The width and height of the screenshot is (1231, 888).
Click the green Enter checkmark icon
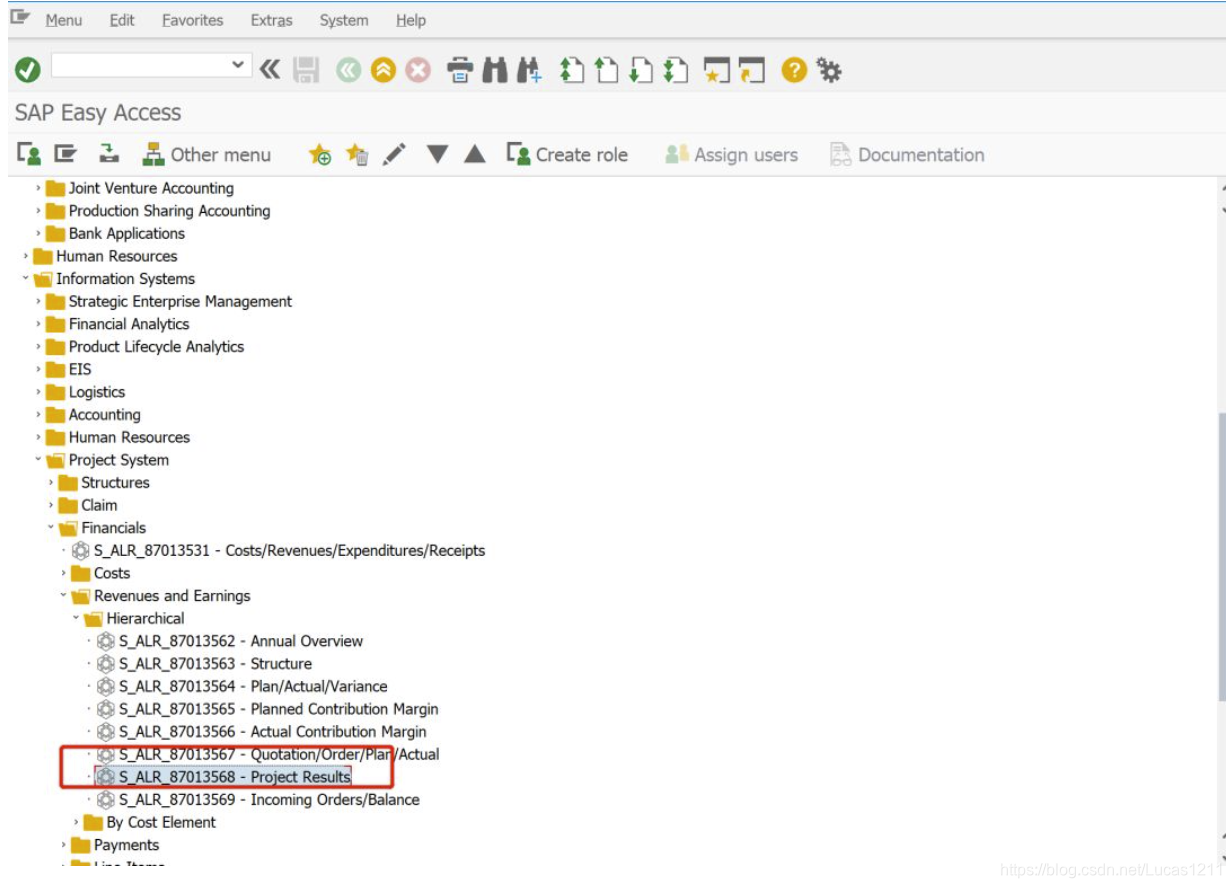tap(28, 70)
